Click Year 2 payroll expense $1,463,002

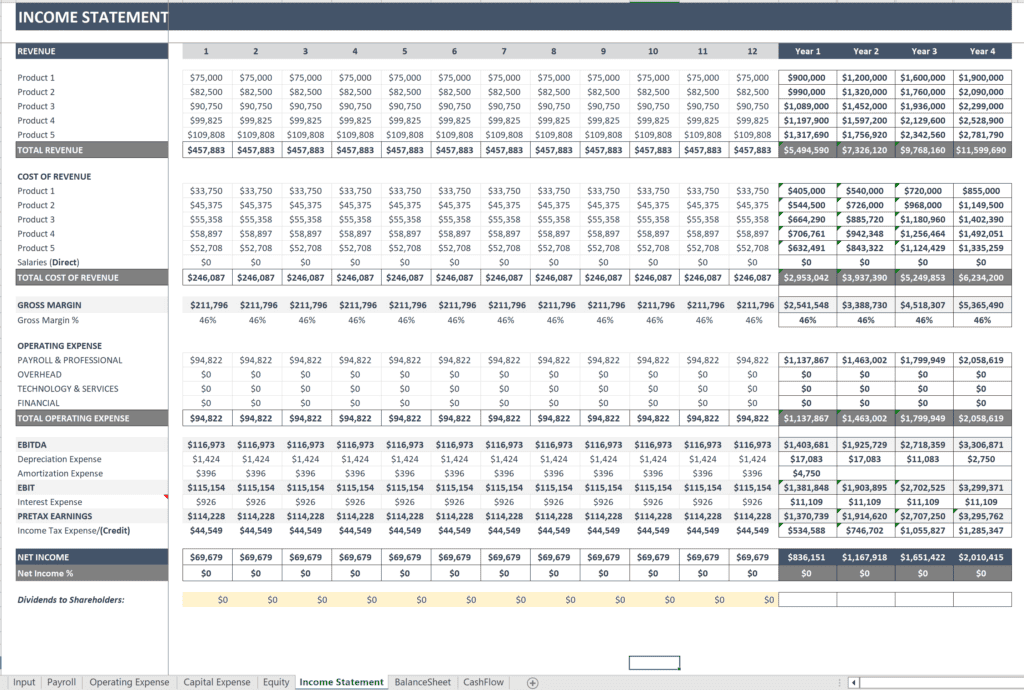pos(866,360)
